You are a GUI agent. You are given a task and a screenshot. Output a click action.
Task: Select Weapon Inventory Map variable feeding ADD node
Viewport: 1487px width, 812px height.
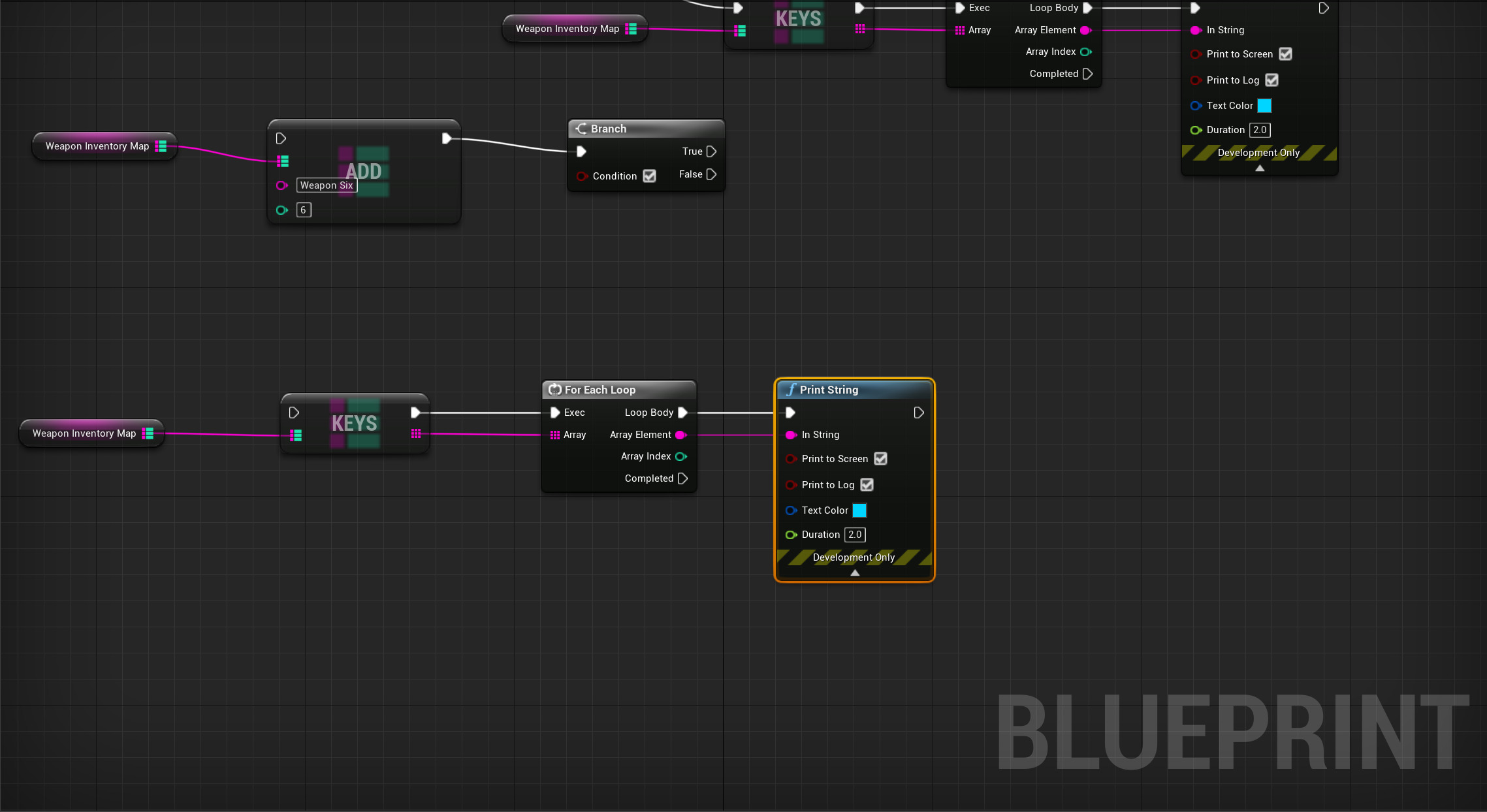[97, 146]
